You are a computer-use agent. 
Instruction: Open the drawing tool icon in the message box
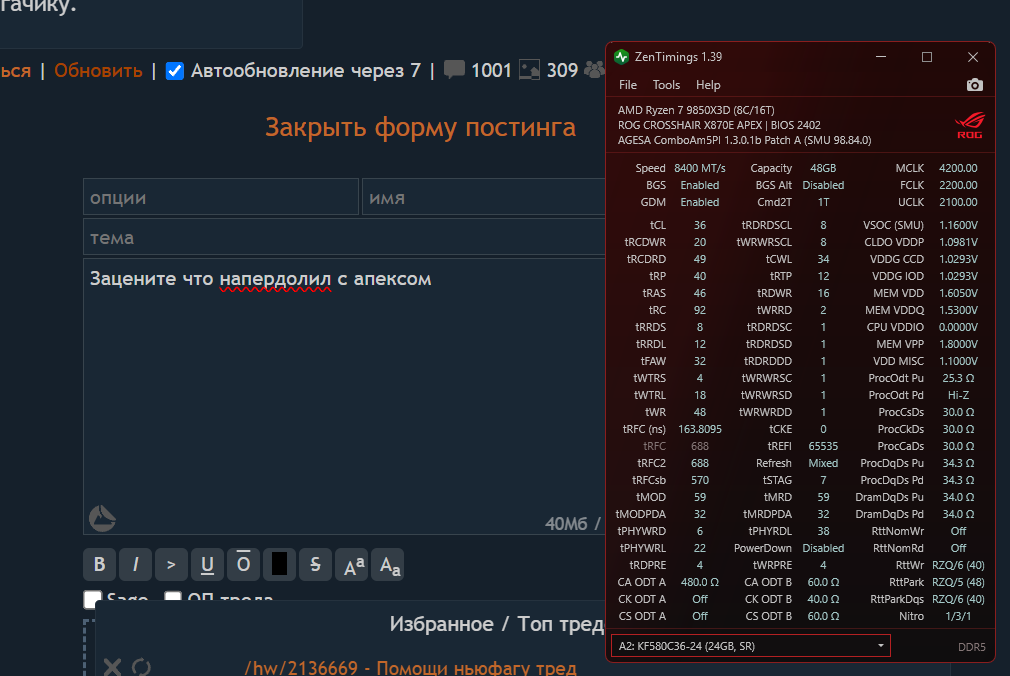[x=102, y=518]
